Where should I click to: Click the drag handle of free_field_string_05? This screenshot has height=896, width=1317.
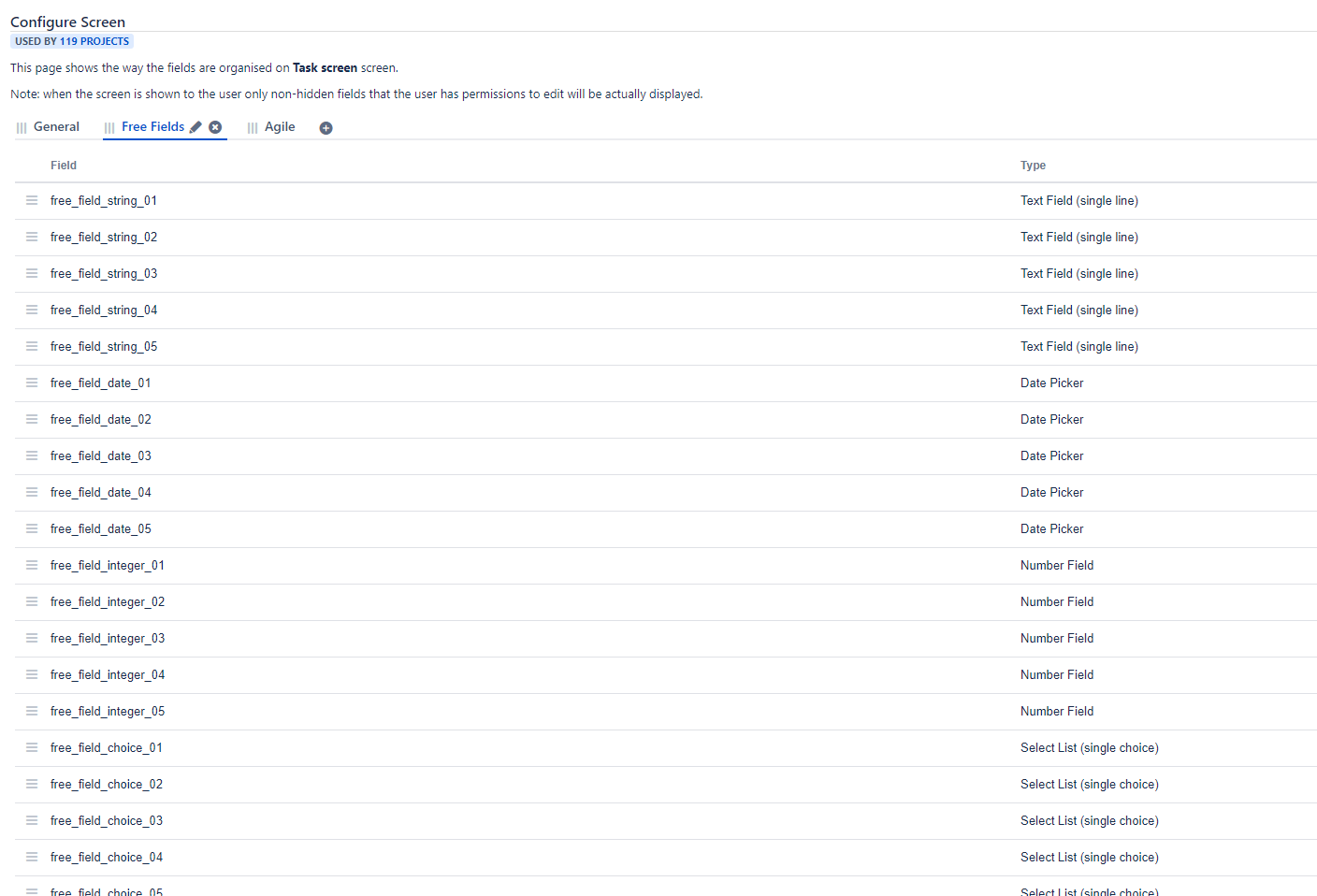coord(32,346)
